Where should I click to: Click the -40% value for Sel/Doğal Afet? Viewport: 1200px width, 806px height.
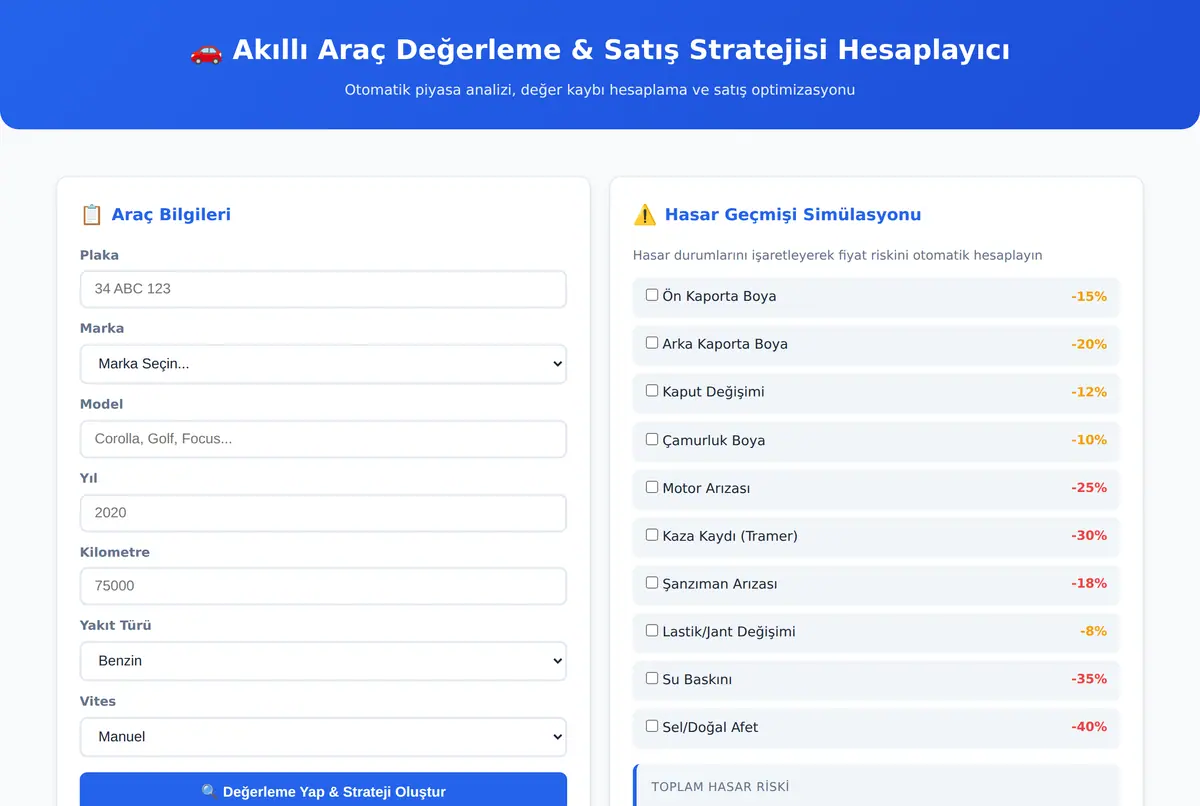coord(1089,727)
